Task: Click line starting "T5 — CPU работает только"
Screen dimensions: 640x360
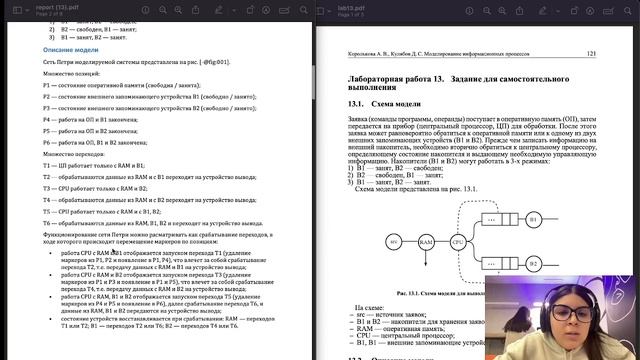Action: 102,211
